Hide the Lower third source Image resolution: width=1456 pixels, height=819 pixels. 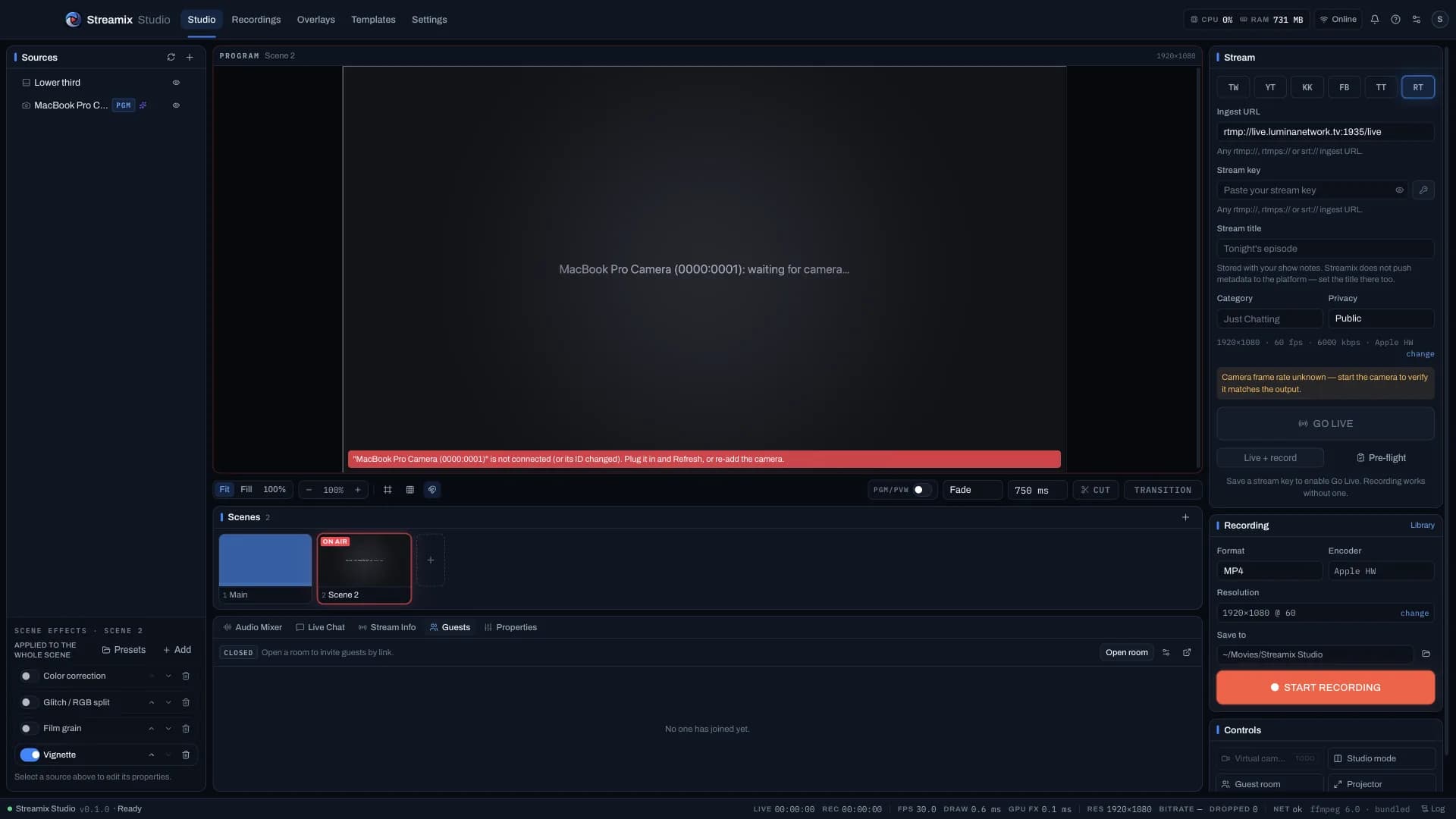tap(176, 83)
